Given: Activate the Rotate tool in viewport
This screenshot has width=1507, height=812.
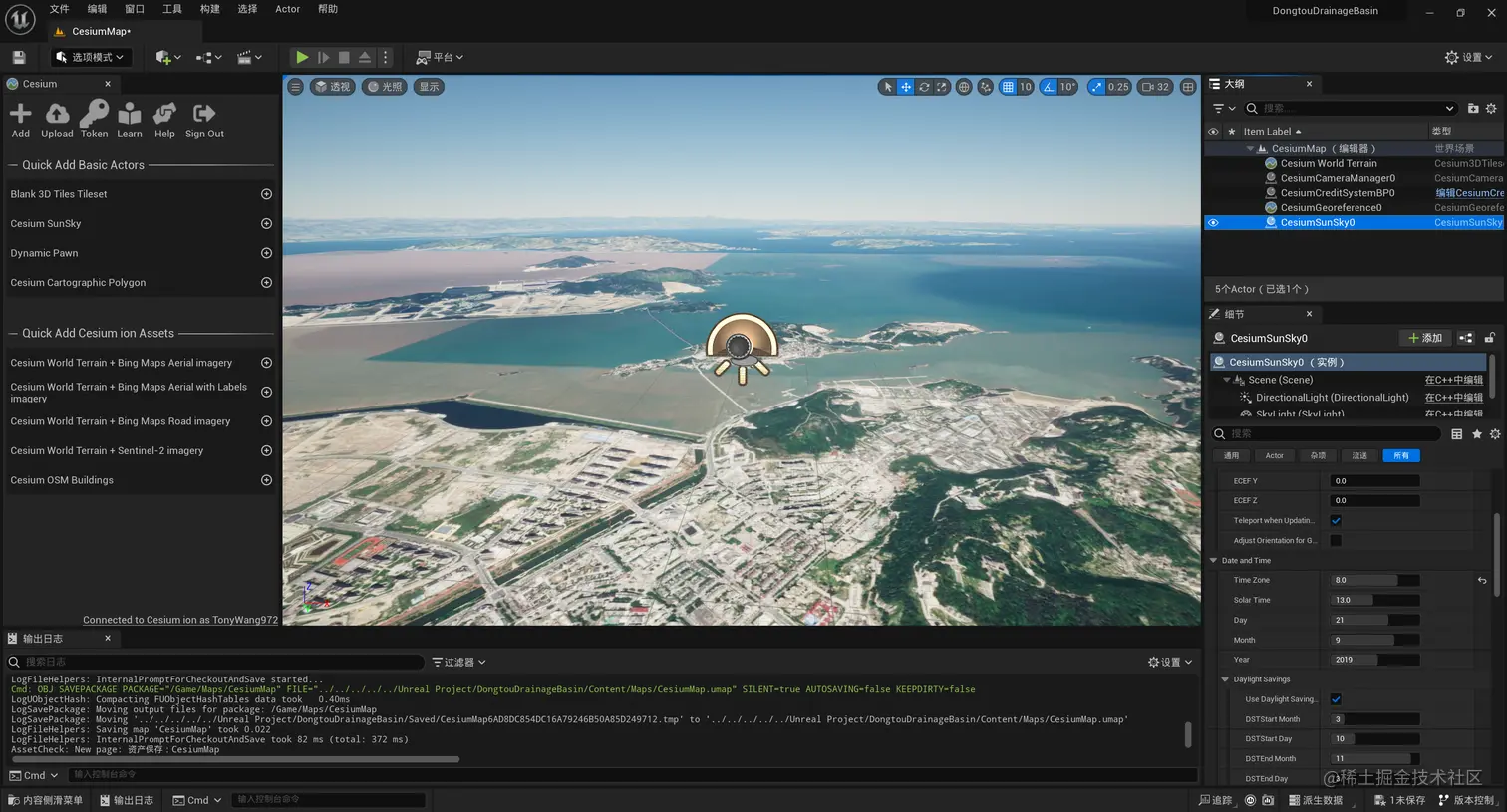Looking at the screenshot, I should (923, 87).
